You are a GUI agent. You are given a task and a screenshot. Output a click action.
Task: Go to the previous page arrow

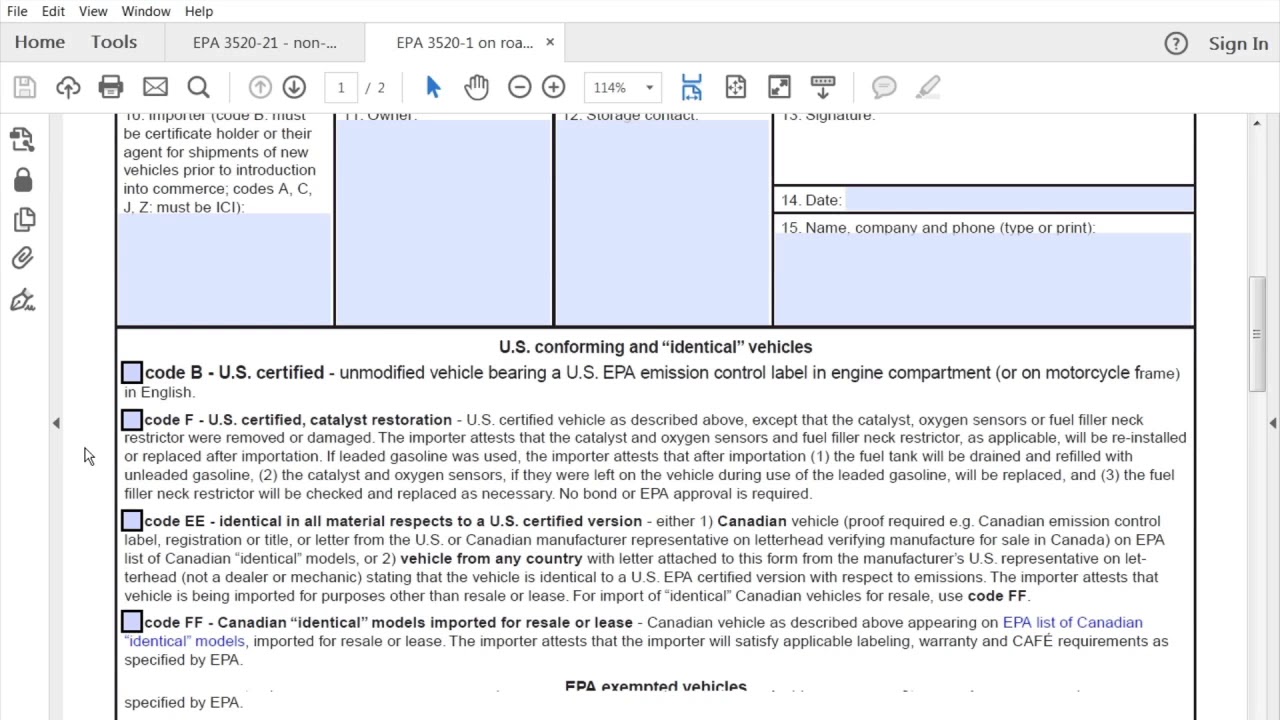[x=260, y=87]
